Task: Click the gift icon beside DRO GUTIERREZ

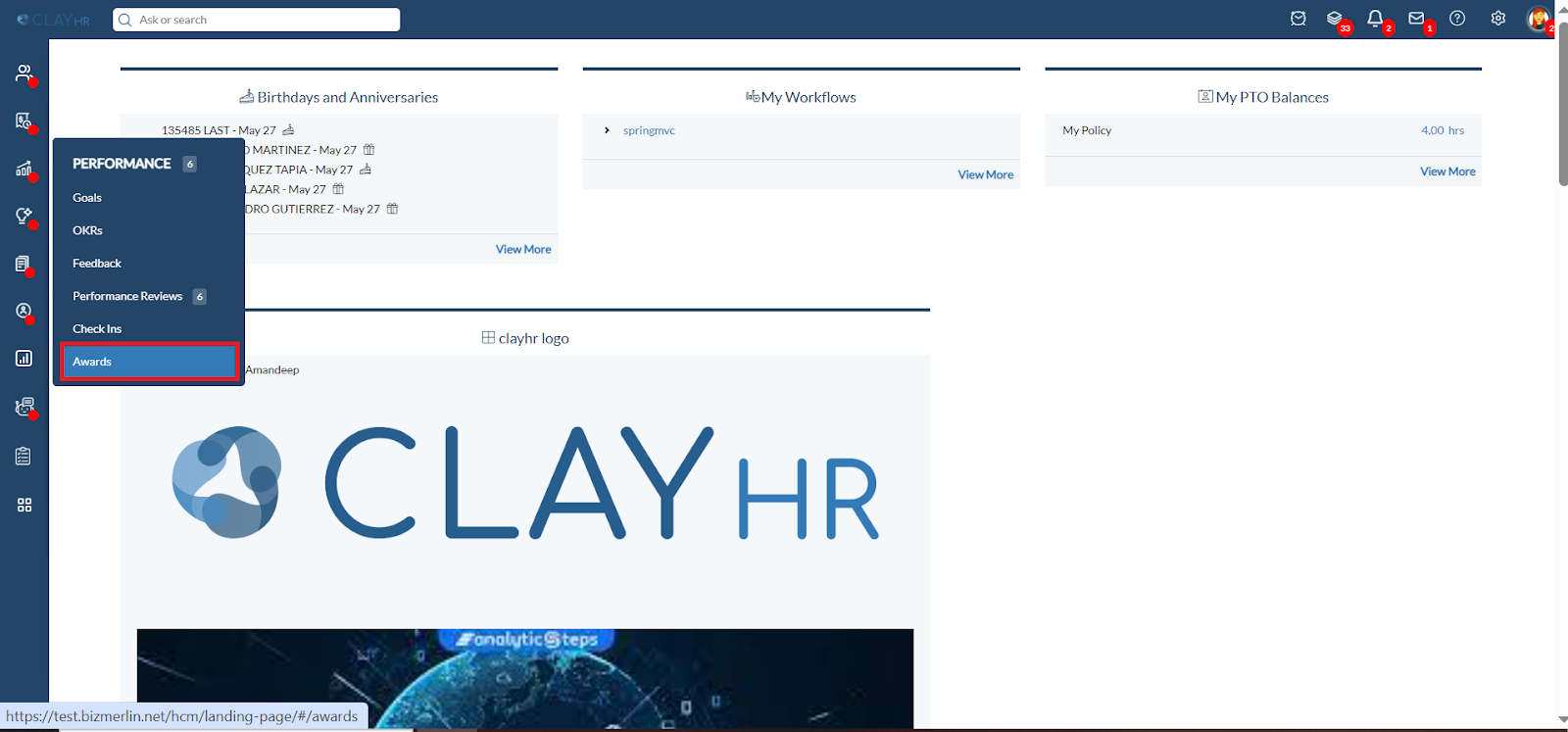Action: 392,209
